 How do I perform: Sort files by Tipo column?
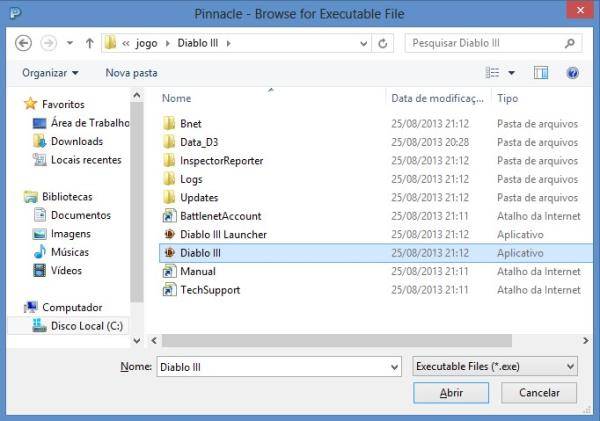507,98
